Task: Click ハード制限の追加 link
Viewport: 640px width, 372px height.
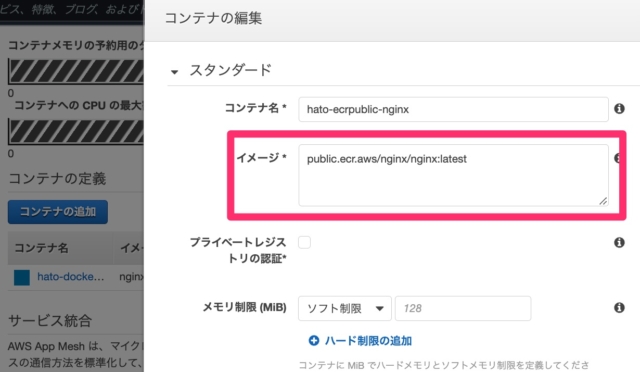Action: pyautogui.click(x=368, y=341)
